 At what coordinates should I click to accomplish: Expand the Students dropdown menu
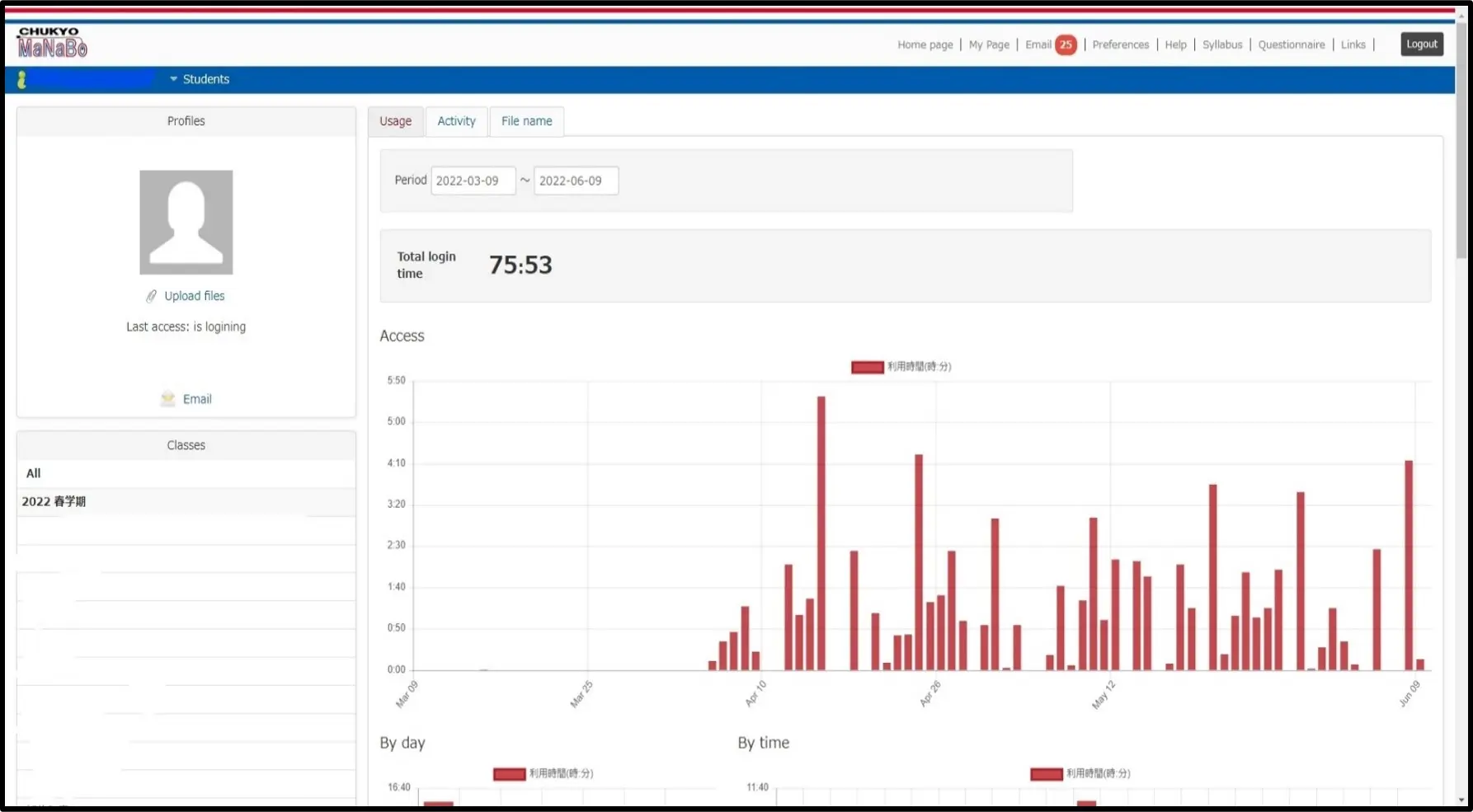point(200,79)
